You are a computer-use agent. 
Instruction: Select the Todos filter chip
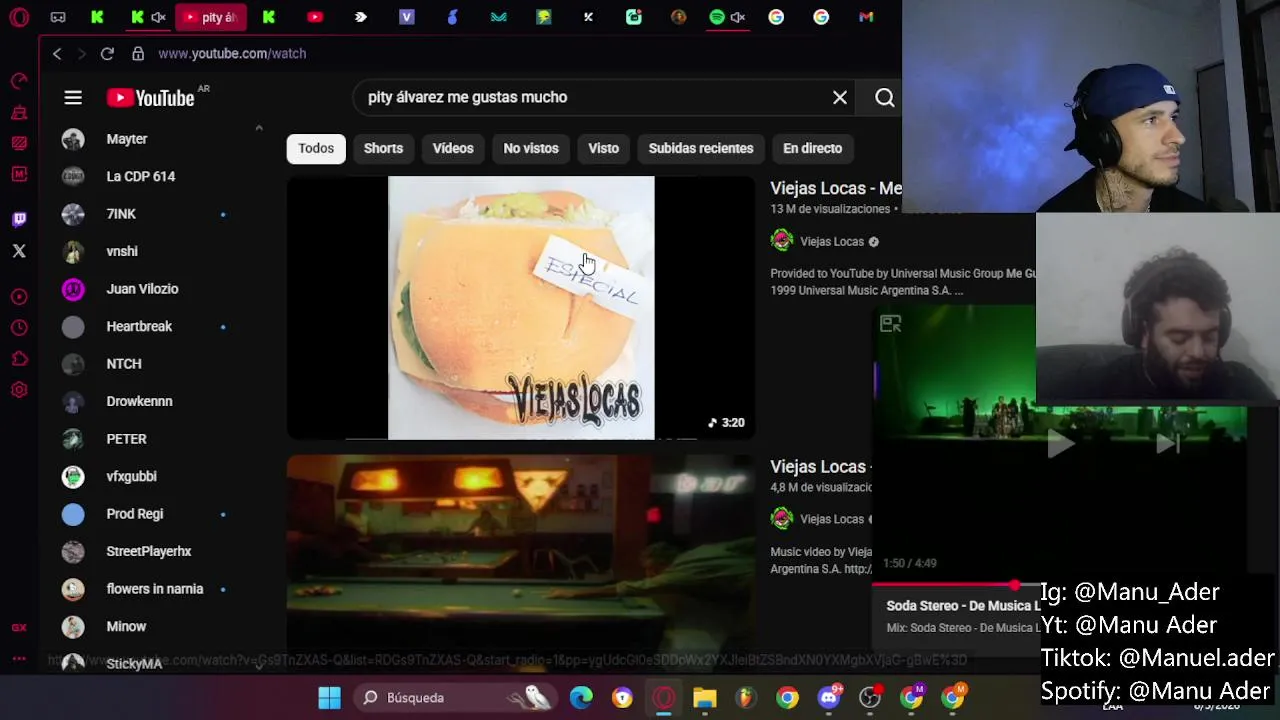[x=316, y=148]
